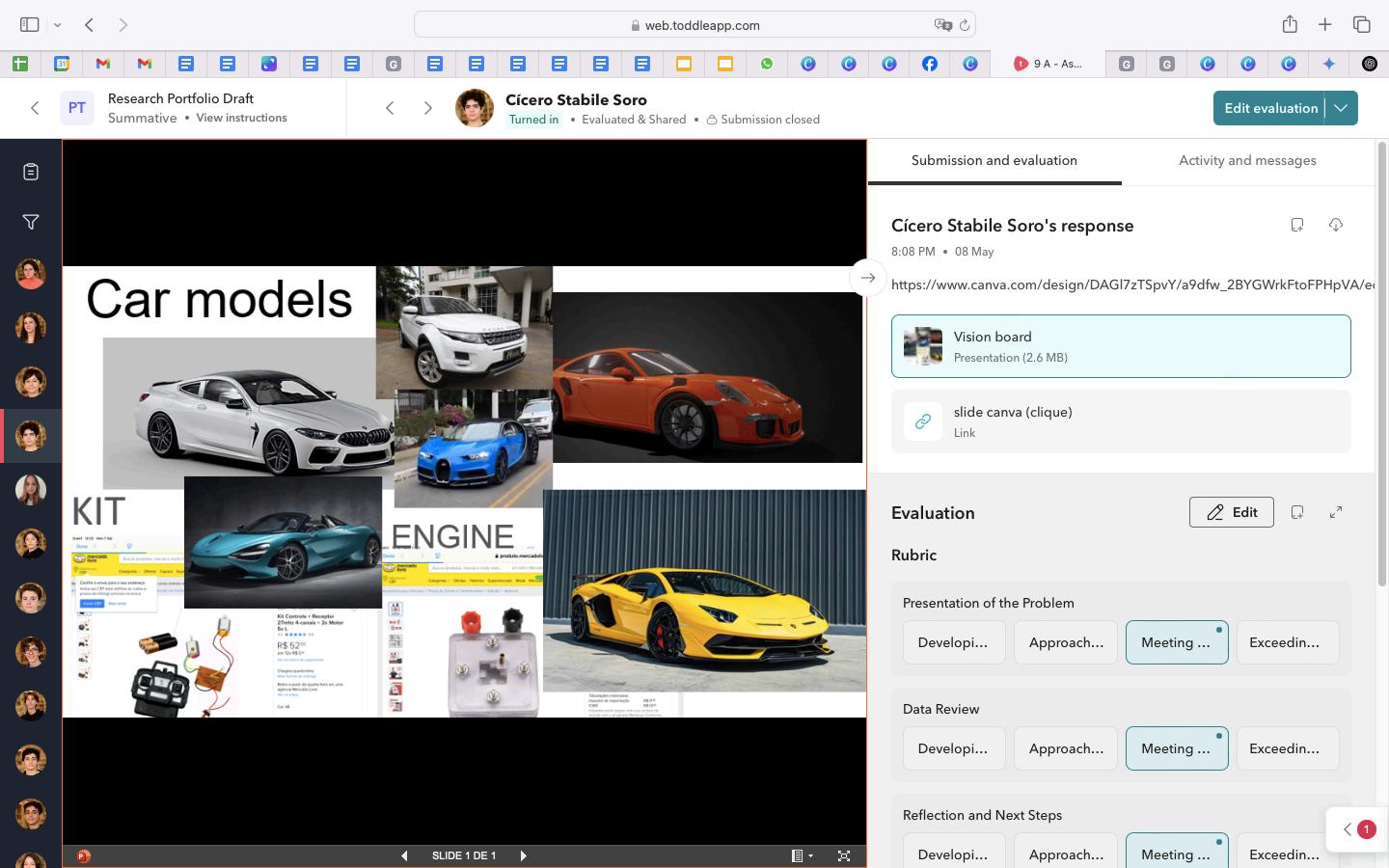
Task: Select the '9 A - As...' browser tab
Action: click(x=1049, y=64)
